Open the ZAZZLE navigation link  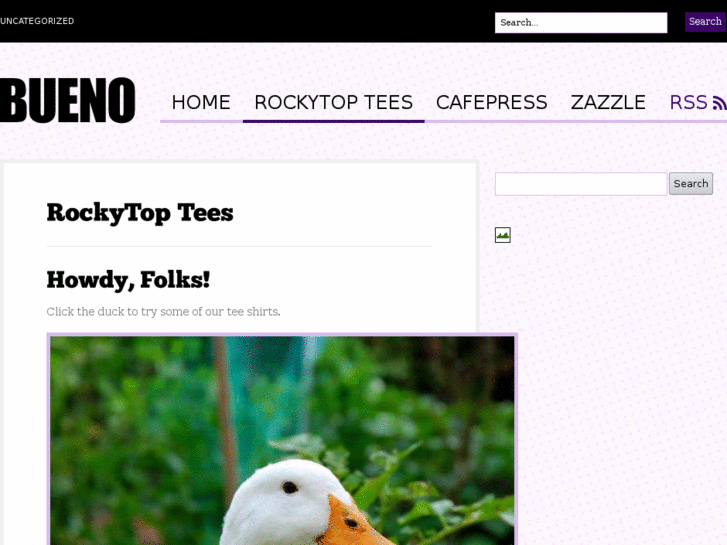click(608, 103)
